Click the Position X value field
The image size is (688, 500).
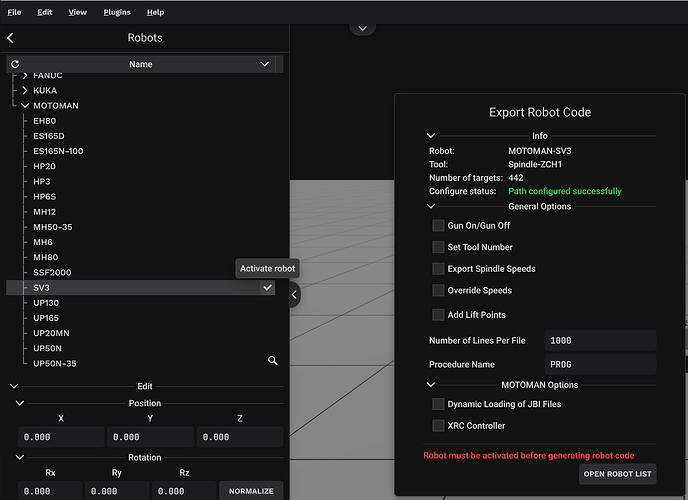pyautogui.click(x=61, y=437)
